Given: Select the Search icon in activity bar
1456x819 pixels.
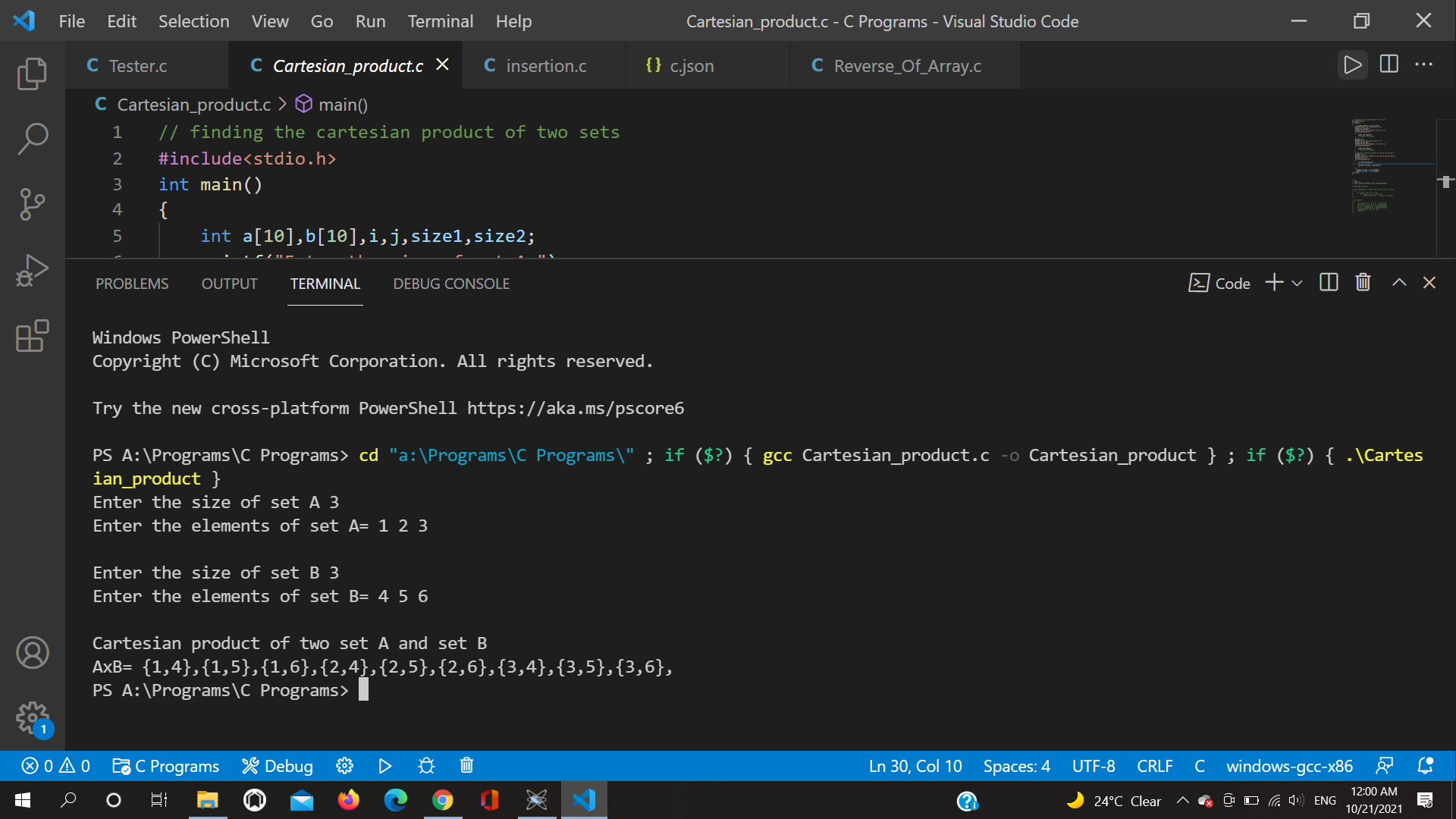Looking at the screenshot, I should [x=33, y=140].
